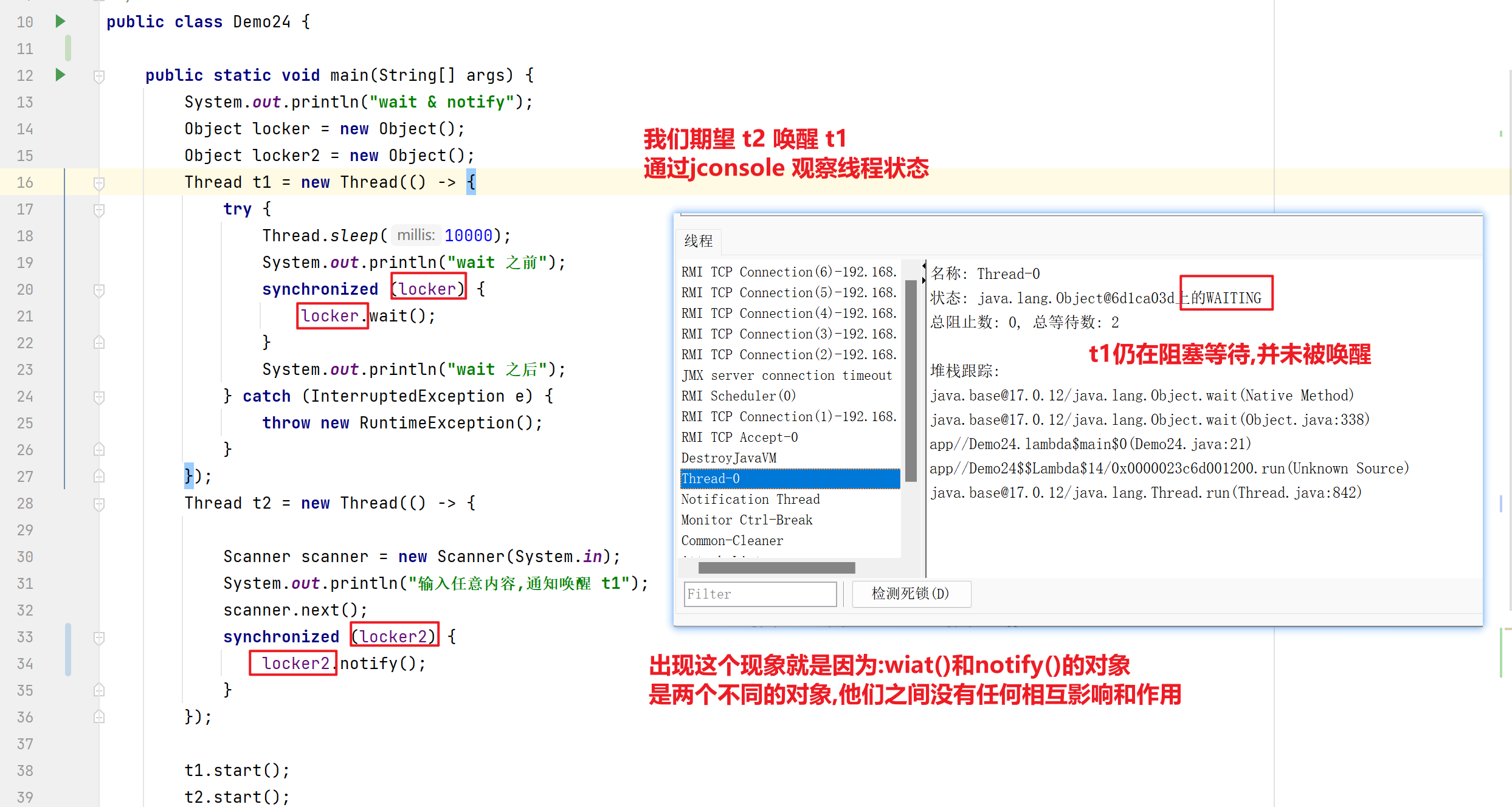Viewport: 1512px width, 807px height.
Task: Fold catch block at line 24
Action: [99, 397]
